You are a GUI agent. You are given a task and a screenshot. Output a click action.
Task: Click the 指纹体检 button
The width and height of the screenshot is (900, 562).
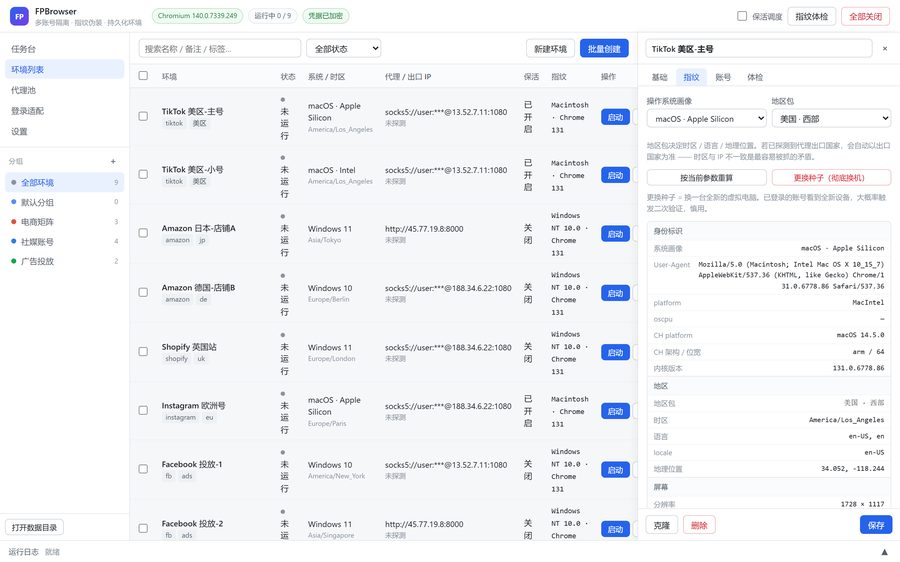coord(811,16)
